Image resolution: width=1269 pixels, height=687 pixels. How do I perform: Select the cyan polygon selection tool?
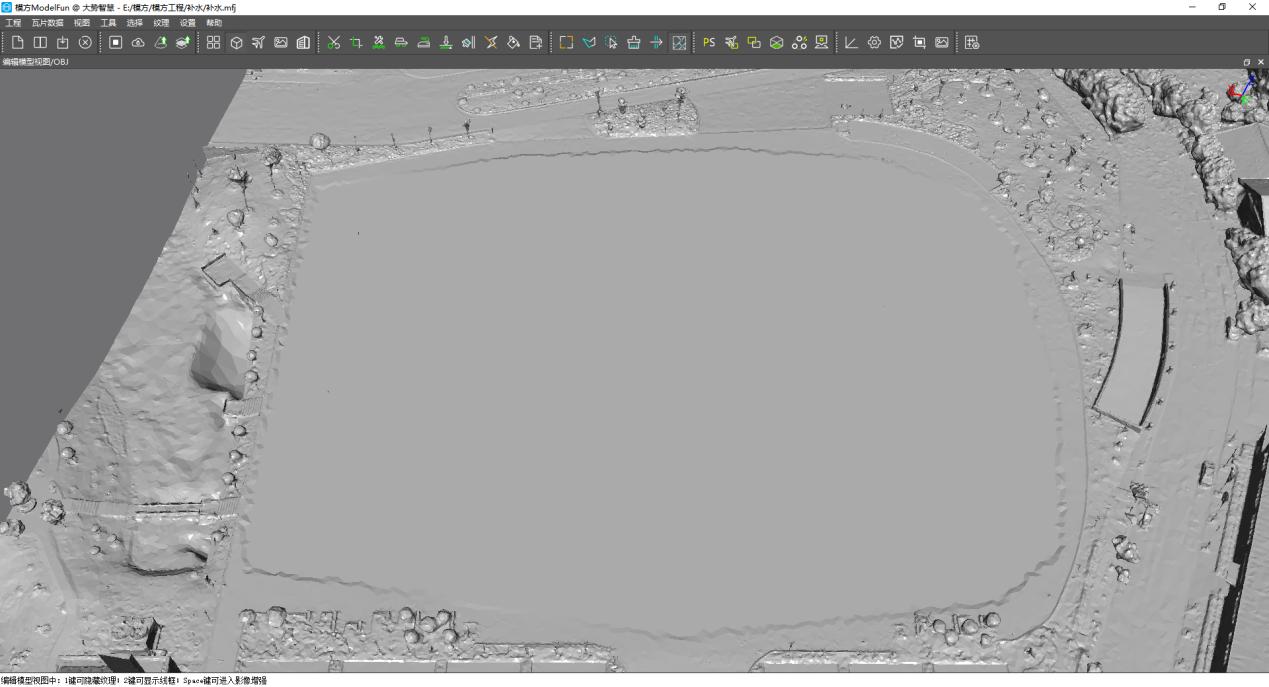[x=589, y=42]
